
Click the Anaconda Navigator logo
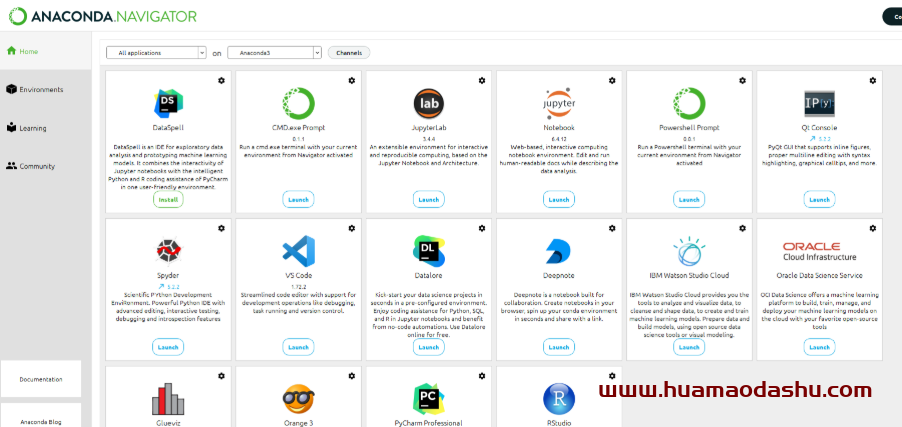[x=102, y=16]
